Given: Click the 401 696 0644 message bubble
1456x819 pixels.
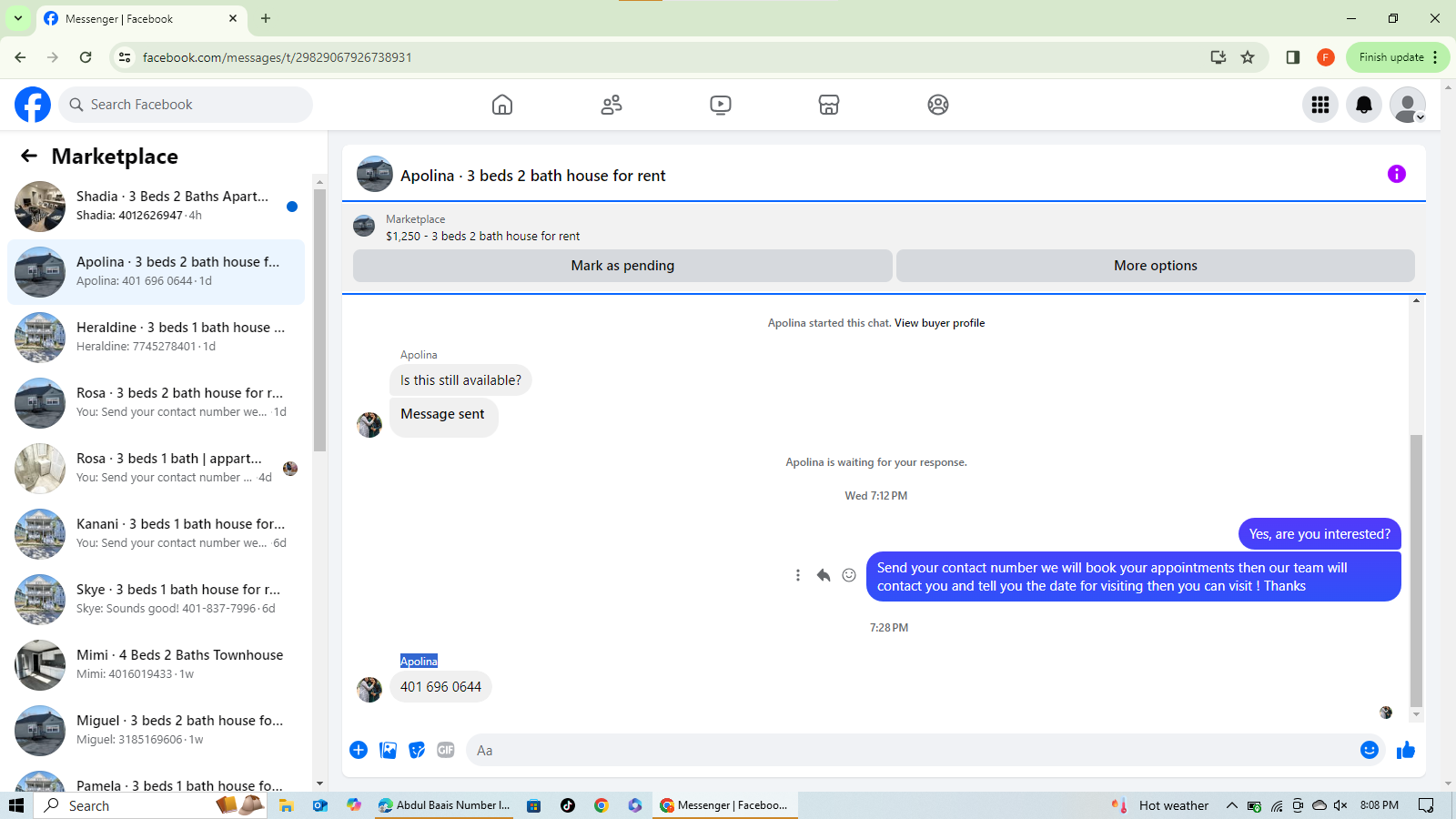Looking at the screenshot, I should tap(440, 687).
